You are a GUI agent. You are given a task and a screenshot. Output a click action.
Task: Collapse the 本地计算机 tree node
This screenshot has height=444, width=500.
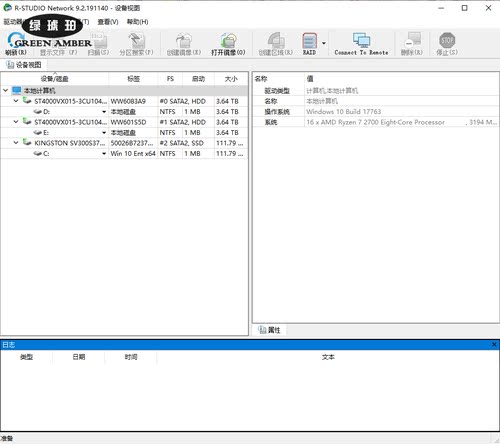pyautogui.click(x=5, y=90)
